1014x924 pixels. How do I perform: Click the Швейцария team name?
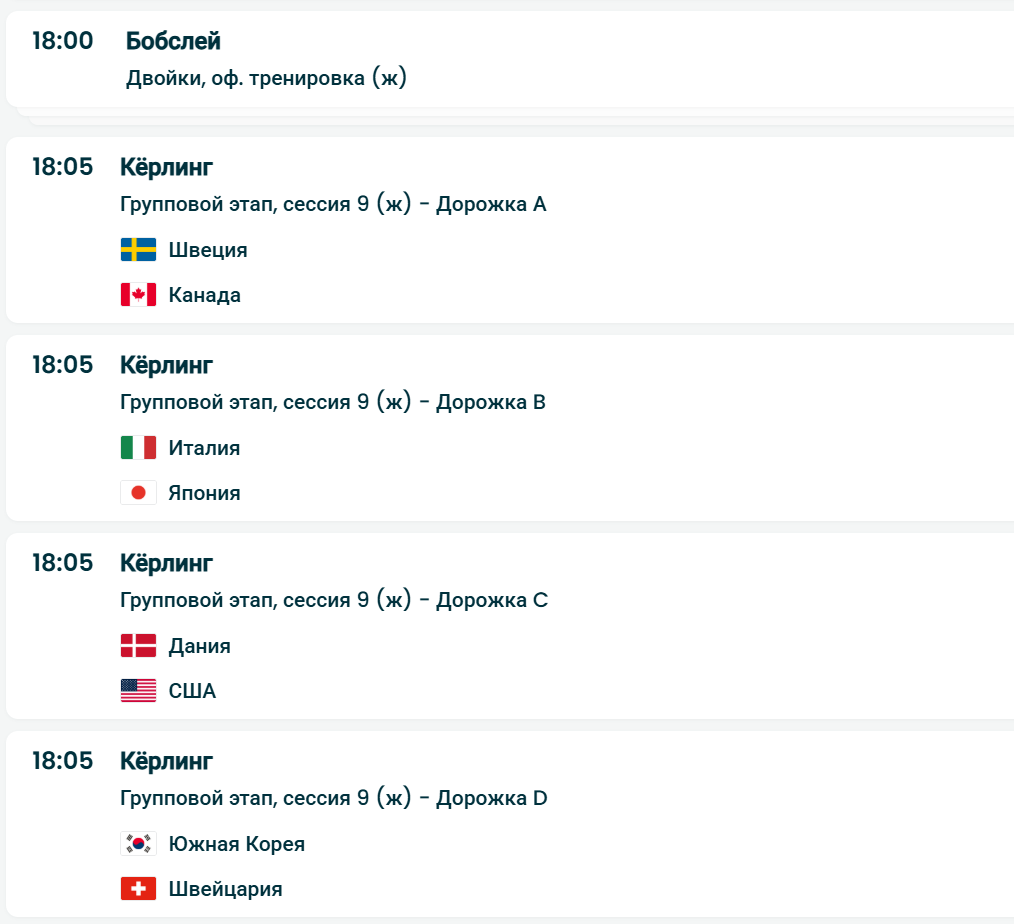[x=225, y=890]
